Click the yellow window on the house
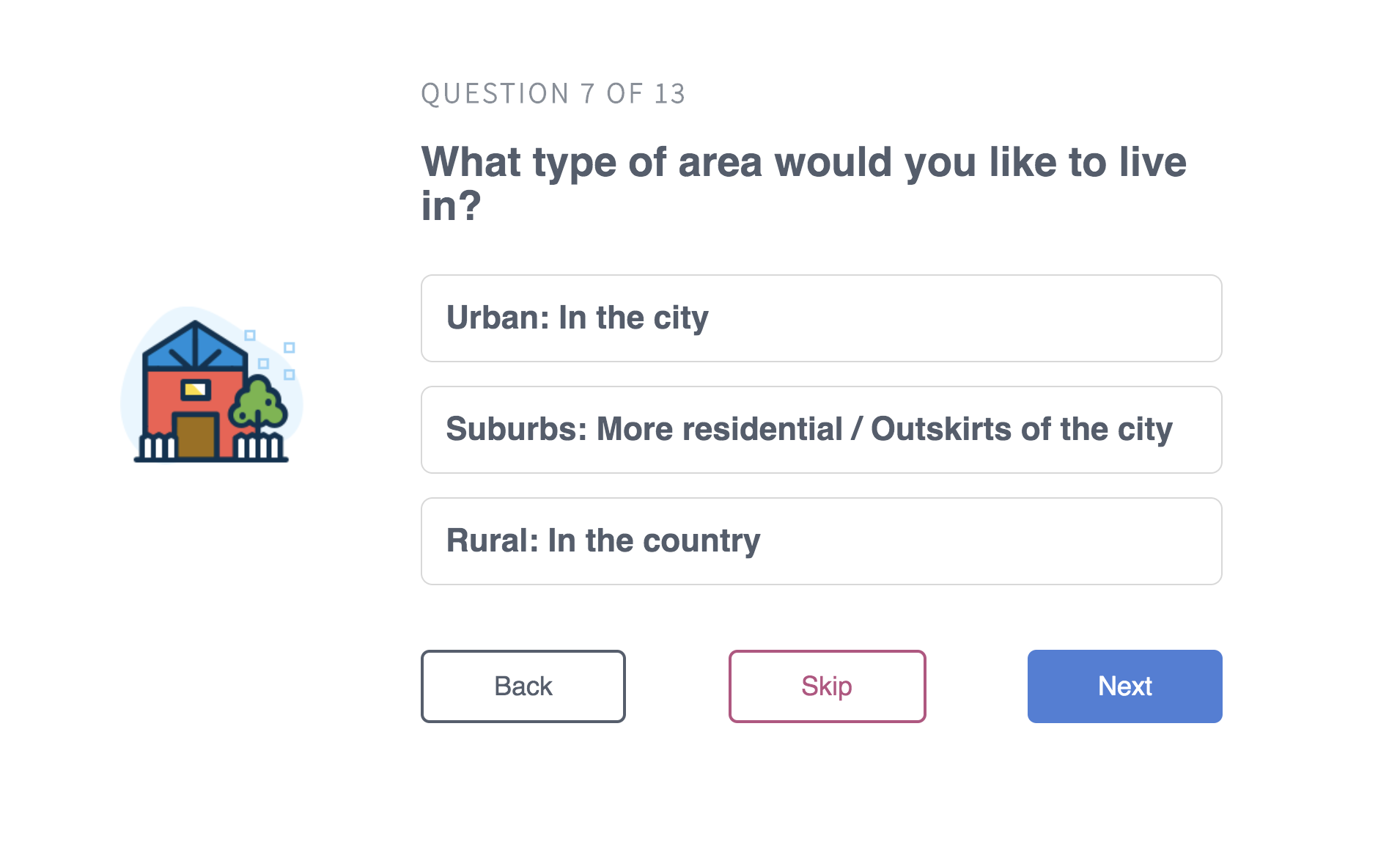Image resolution: width=1400 pixels, height=861 pixels. click(x=195, y=389)
